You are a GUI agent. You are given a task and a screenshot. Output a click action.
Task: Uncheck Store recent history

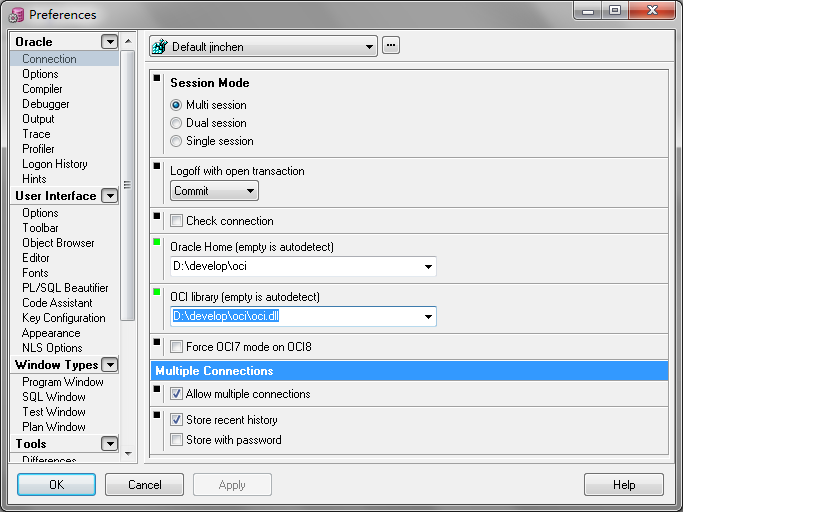[177, 420]
